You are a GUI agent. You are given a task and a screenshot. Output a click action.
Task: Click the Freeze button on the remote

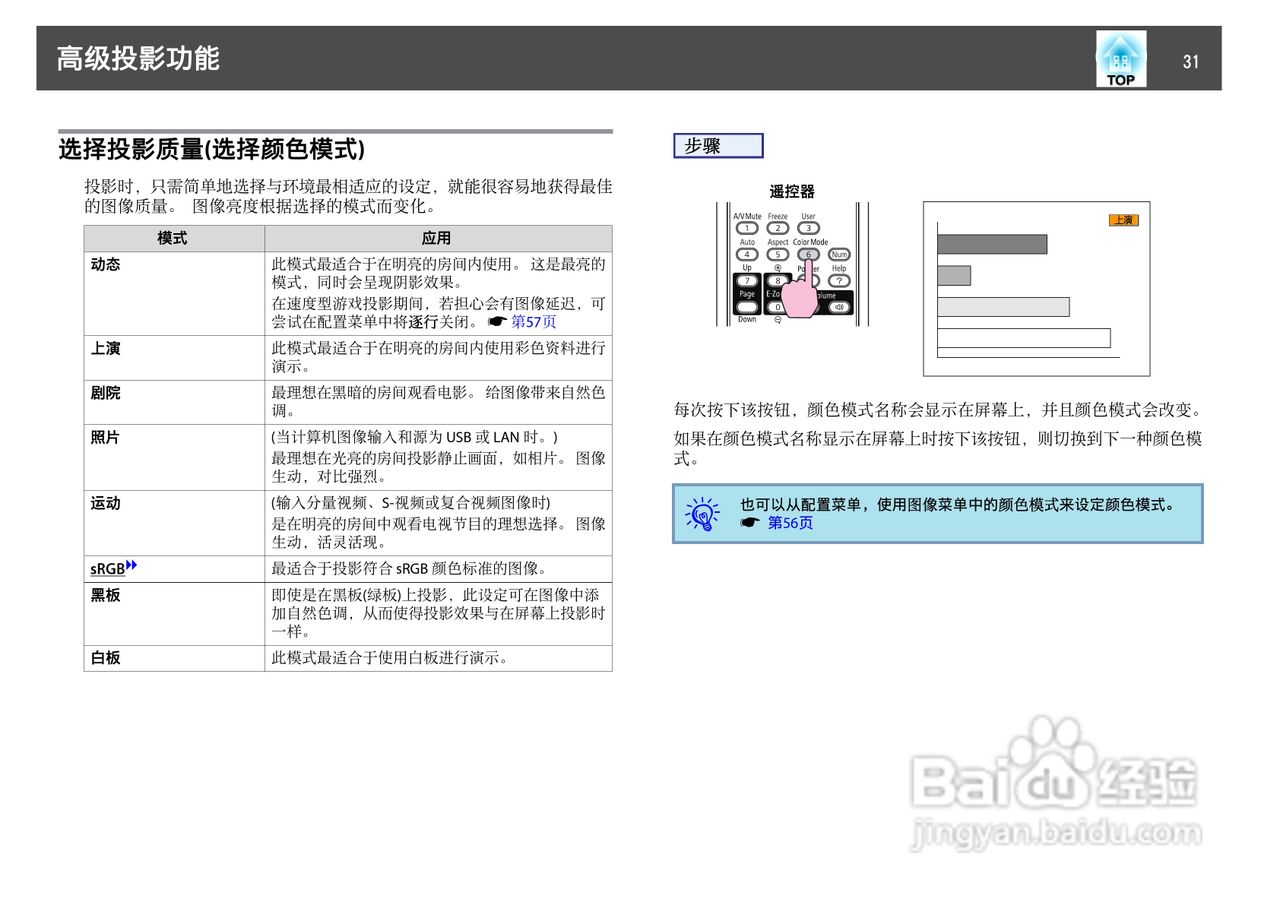778,226
